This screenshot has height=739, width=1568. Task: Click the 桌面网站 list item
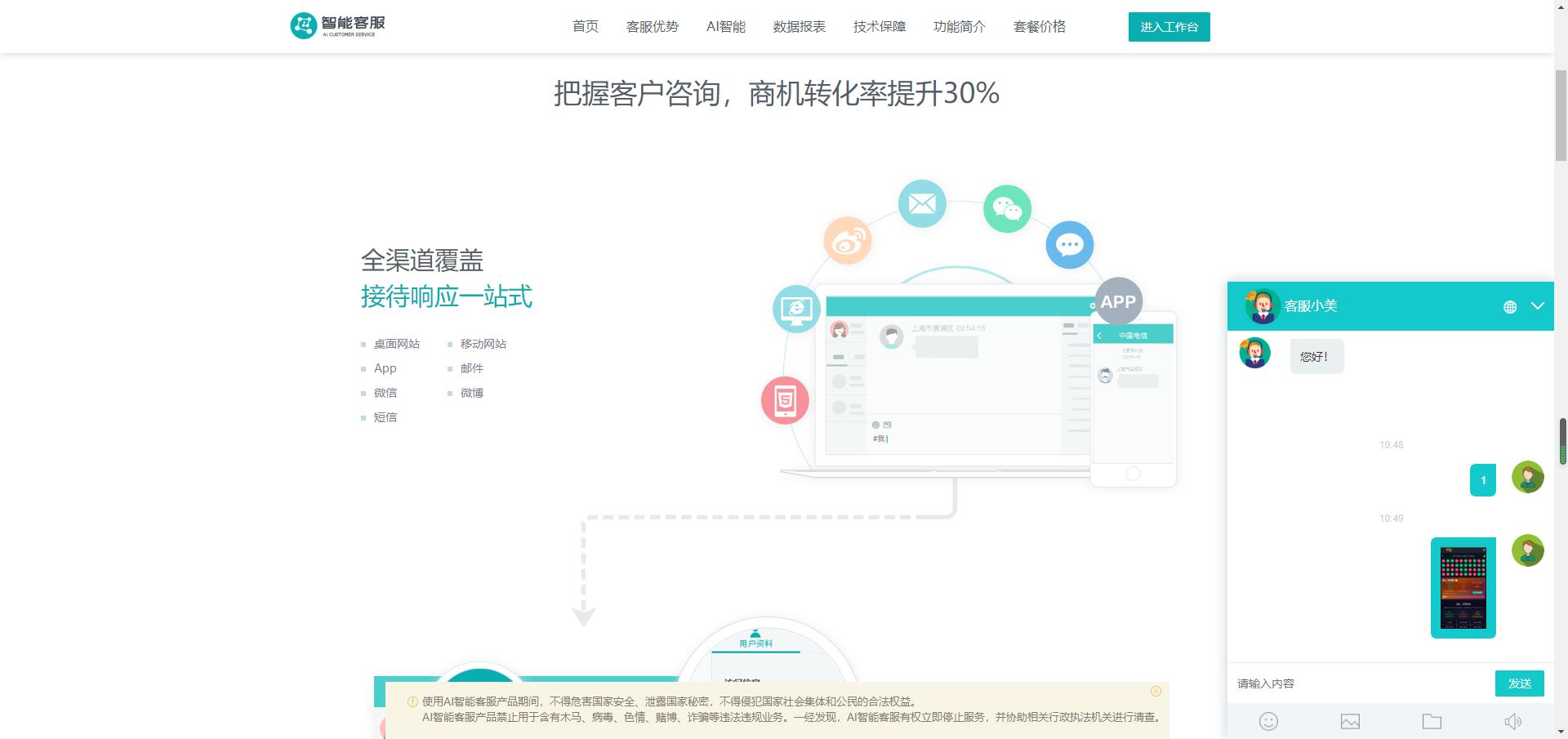[397, 344]
